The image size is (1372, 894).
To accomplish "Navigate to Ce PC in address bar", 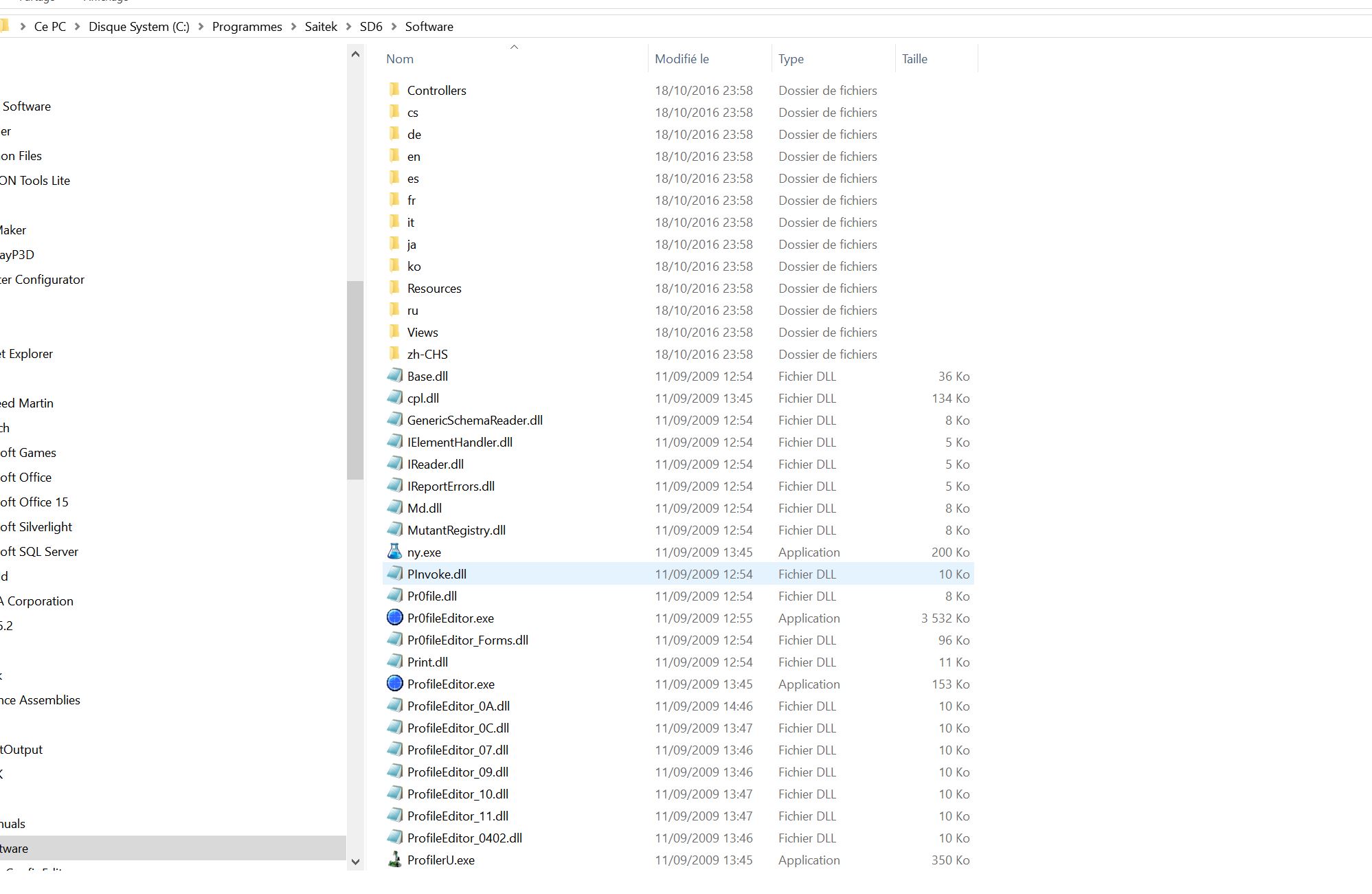I will (x=50, y=27).
